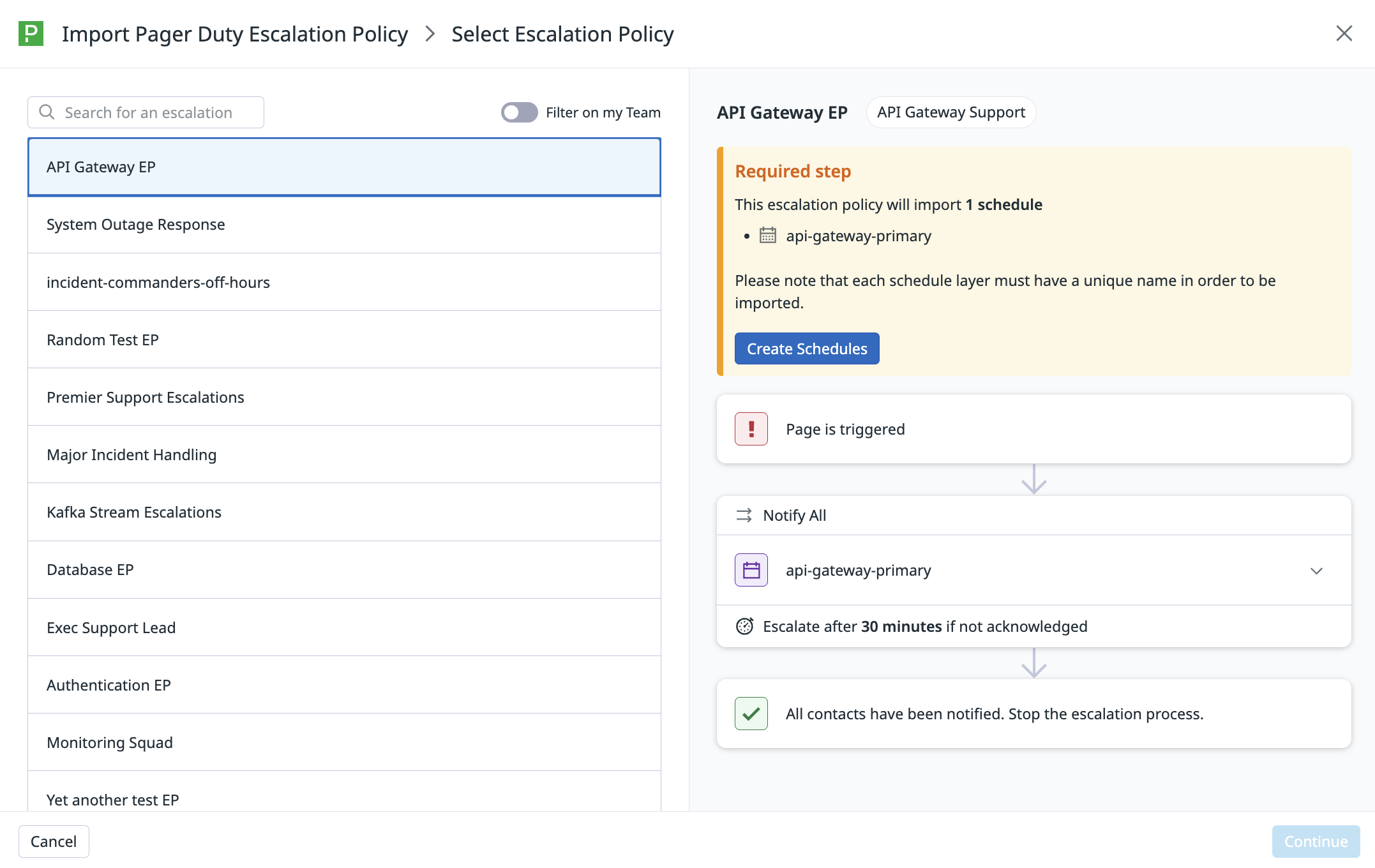Click the green PagerDuty logo icon
1375x868 pixels.
31,34
